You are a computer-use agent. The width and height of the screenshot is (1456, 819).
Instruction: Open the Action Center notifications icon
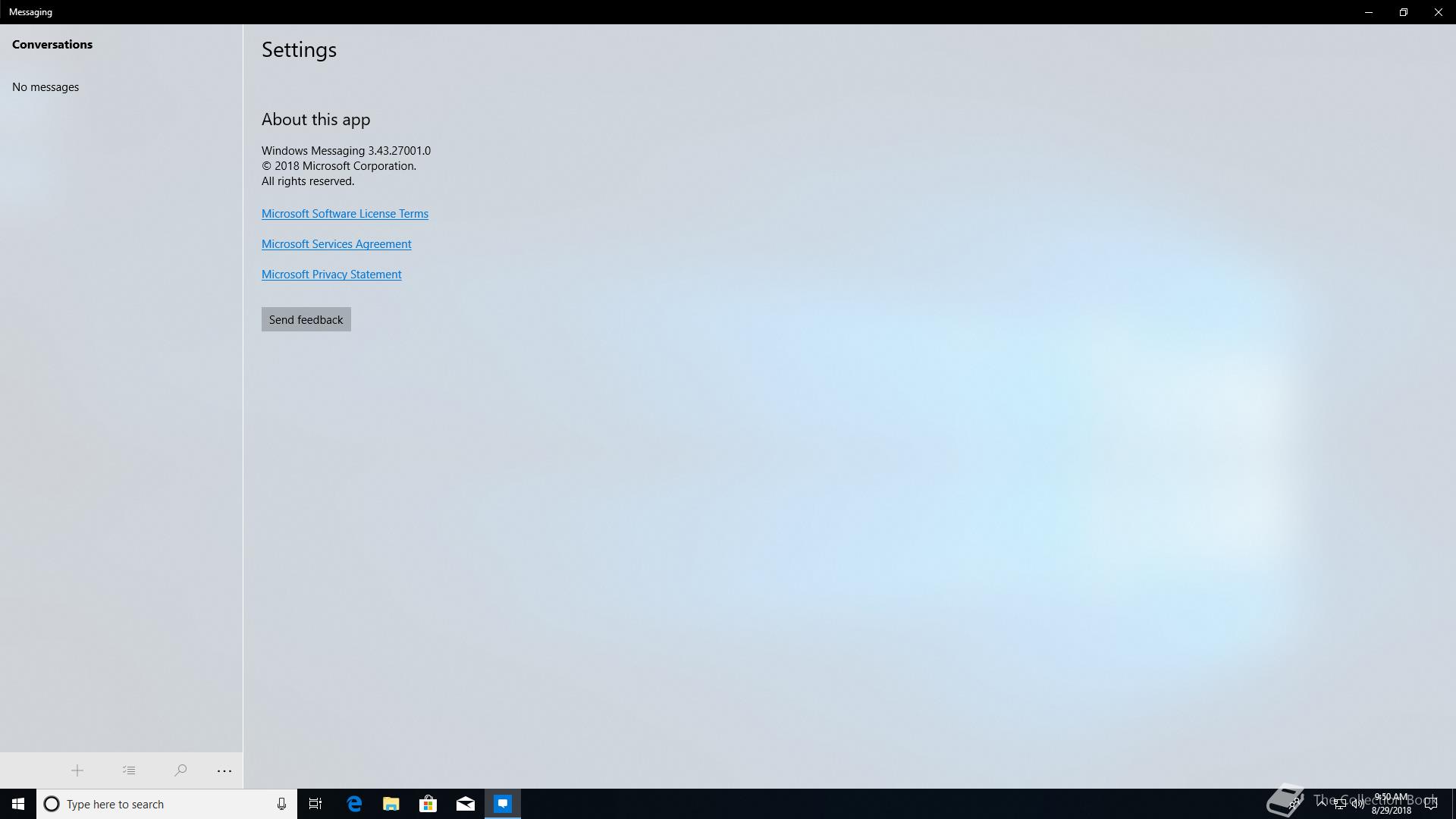1431,804
